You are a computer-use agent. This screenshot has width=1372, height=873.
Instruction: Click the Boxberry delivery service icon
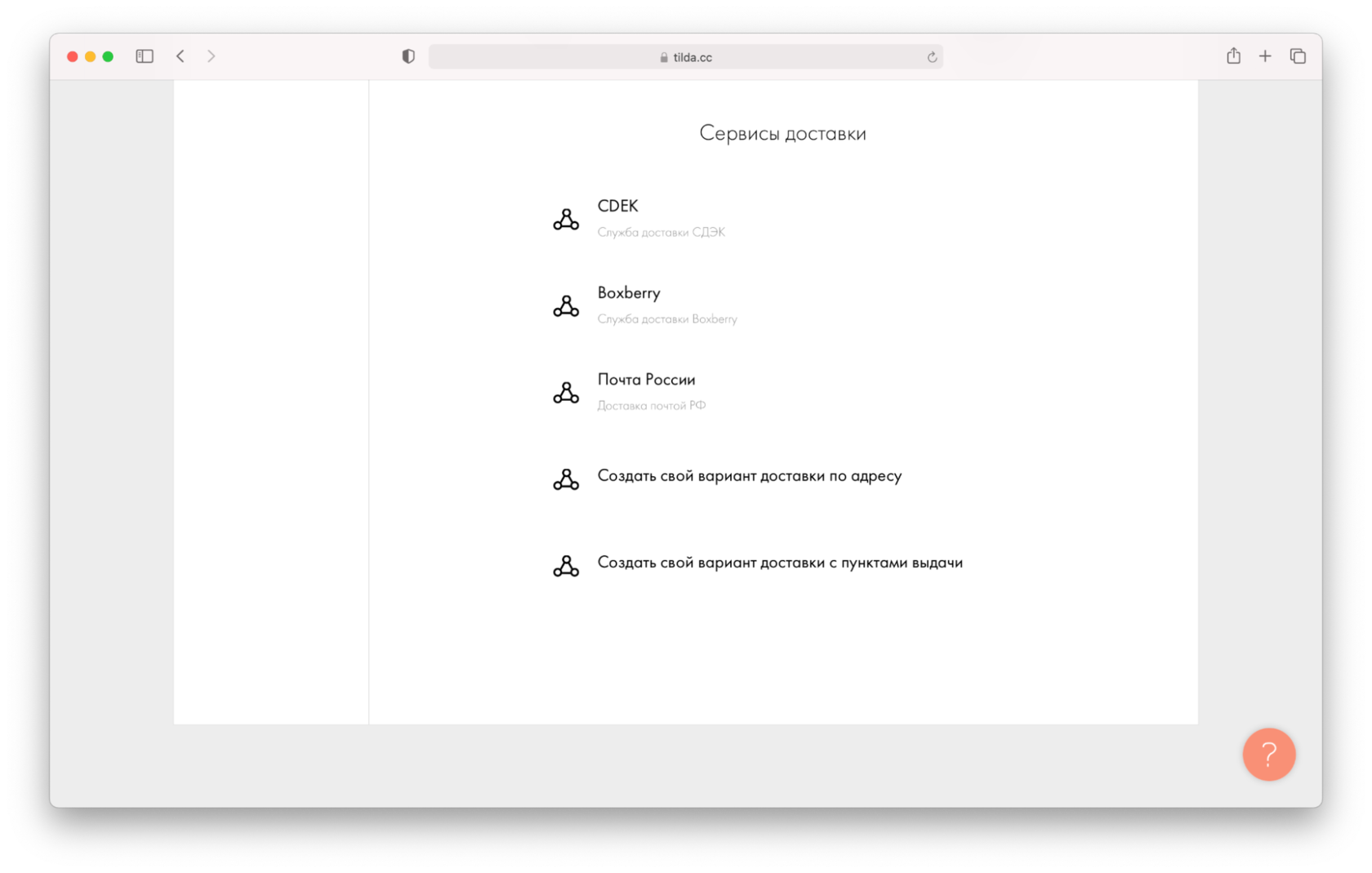tap(566, 305)
